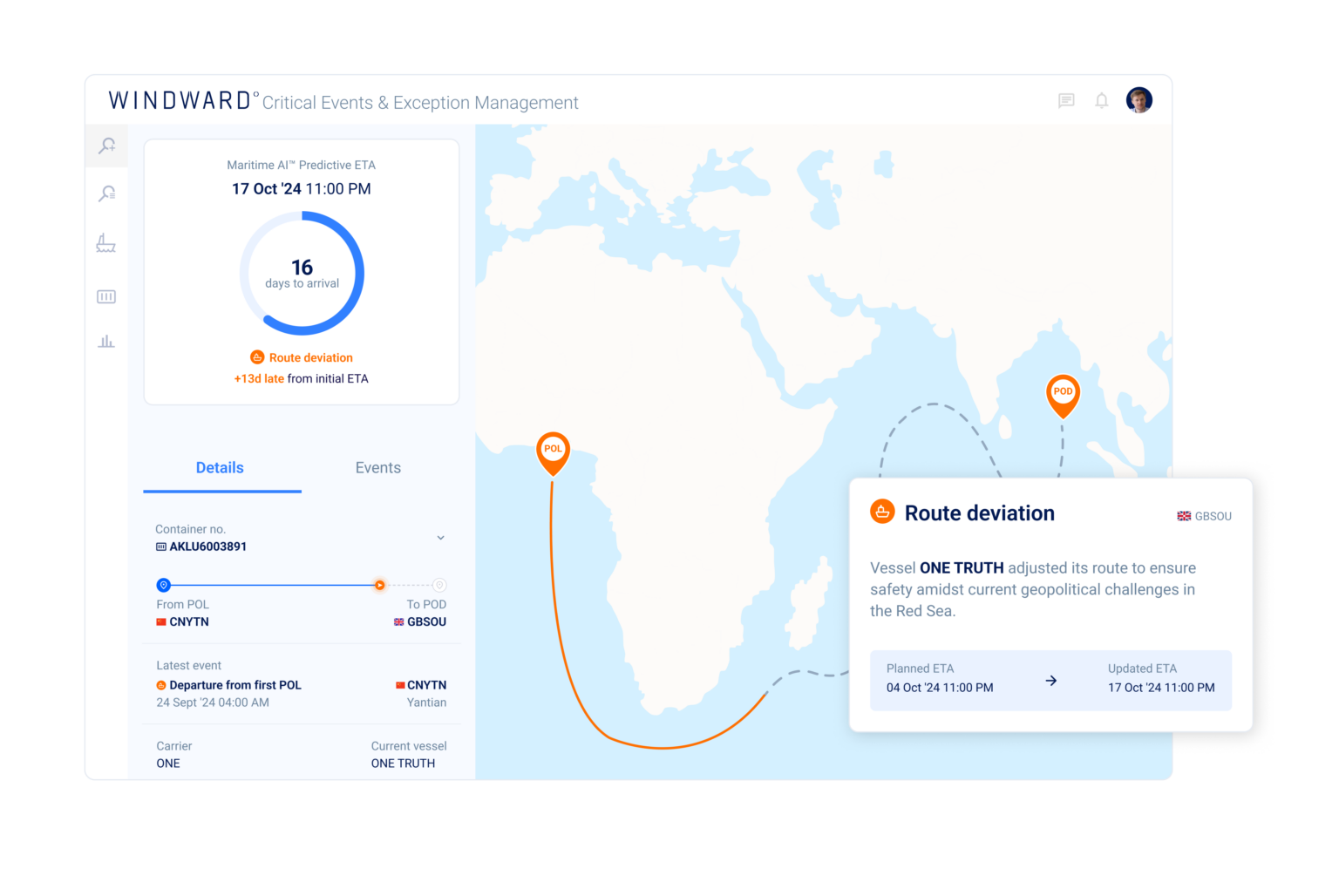View notifications via the bell icon
The image size is (1339, 896).
click(x=1101, y=100)
